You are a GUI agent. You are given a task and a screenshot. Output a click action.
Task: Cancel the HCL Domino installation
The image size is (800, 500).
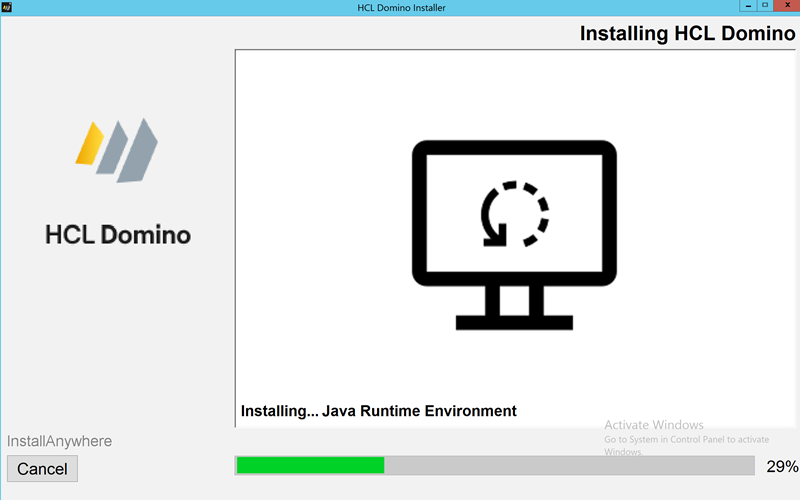[x=42, y=468]
